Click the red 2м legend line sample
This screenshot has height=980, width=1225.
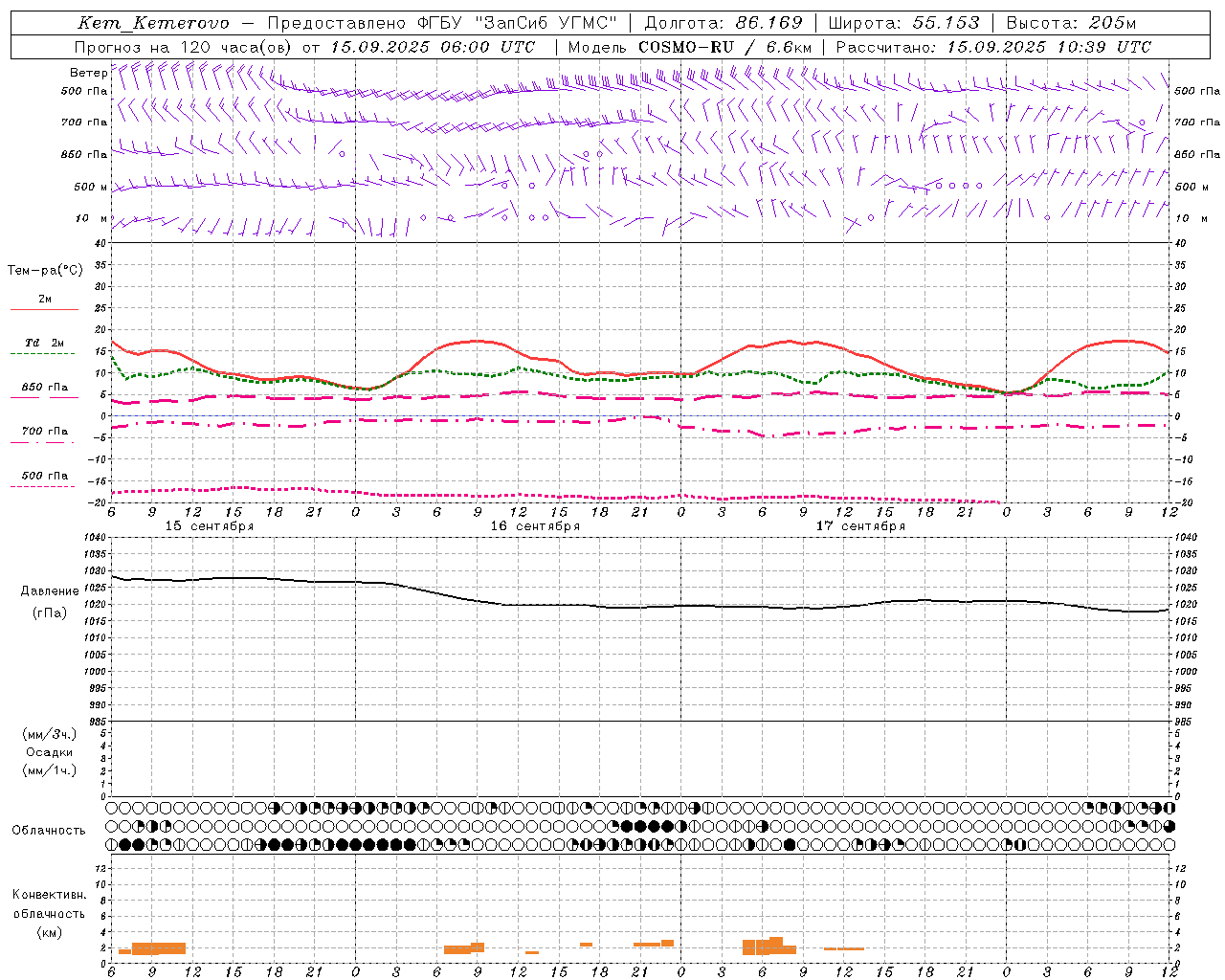coord(44,310)
